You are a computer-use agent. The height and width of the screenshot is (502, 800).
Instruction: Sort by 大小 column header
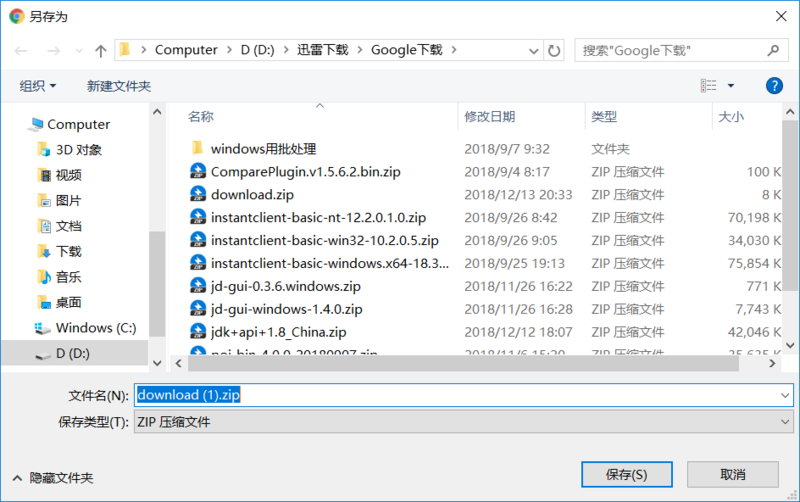(731, 116)
